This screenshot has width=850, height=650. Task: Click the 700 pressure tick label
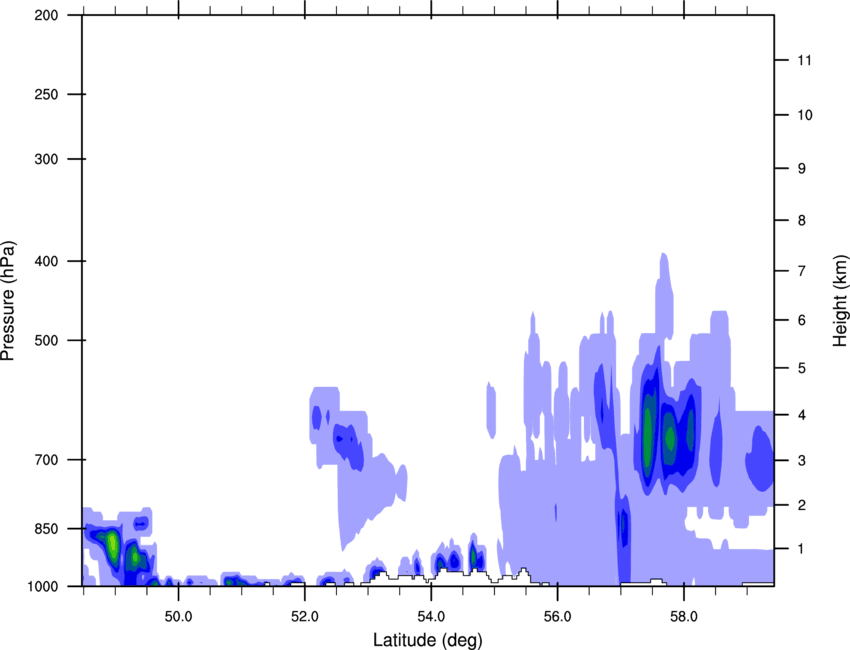[x=46, y=460]
